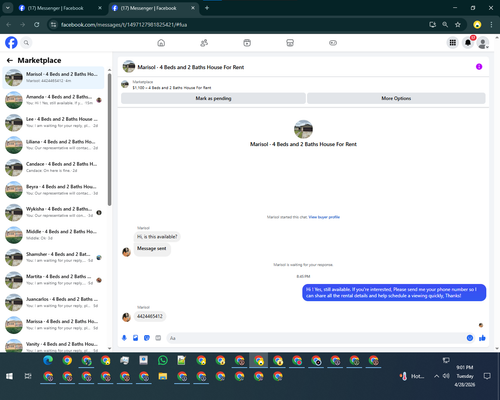Reload the page

click(x=37, y=25)
